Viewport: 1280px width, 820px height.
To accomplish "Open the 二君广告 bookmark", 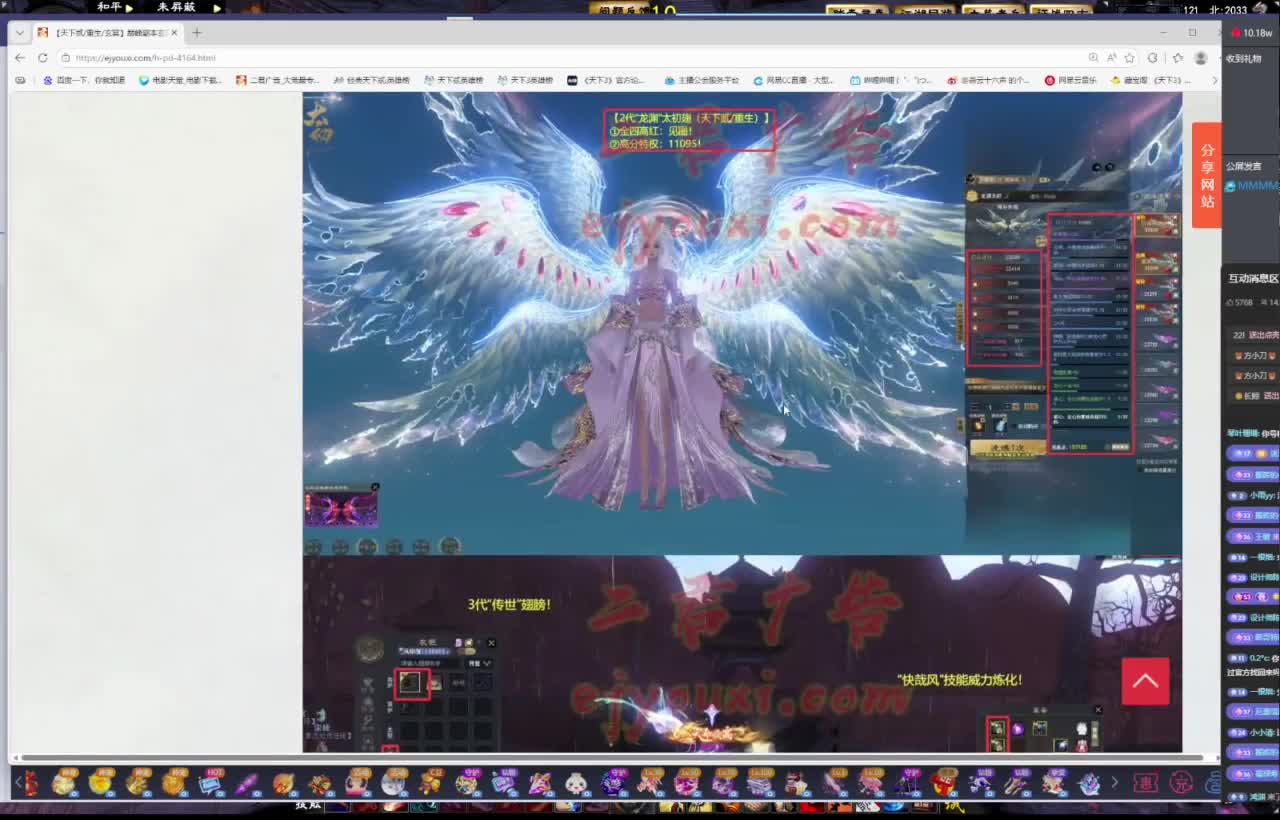I will point(277,80).
